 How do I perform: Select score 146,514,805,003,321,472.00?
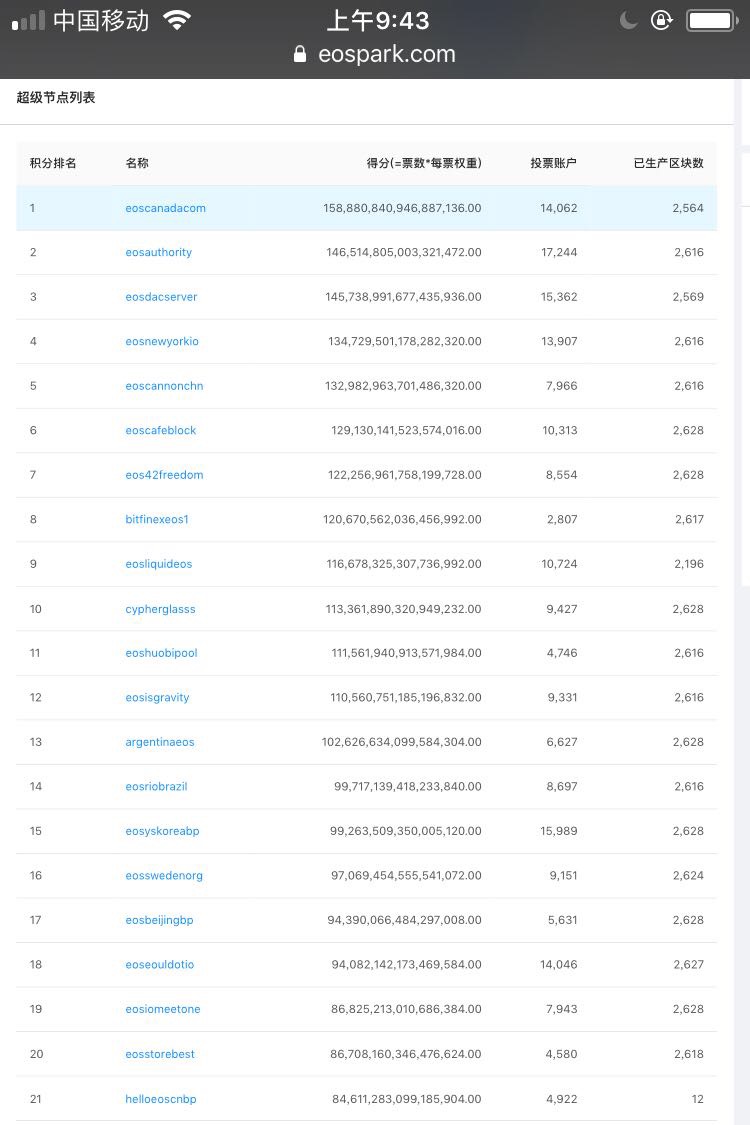point(403,253)
